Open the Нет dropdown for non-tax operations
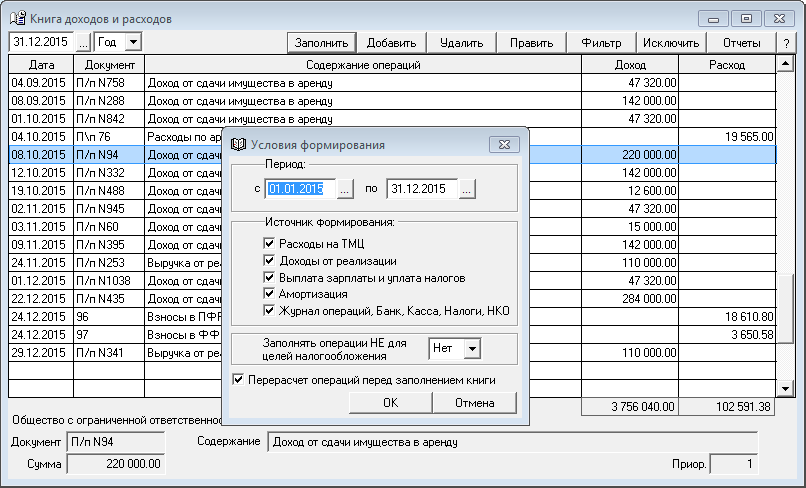Viewport: 806px width, 488px height. coord(472,349)
